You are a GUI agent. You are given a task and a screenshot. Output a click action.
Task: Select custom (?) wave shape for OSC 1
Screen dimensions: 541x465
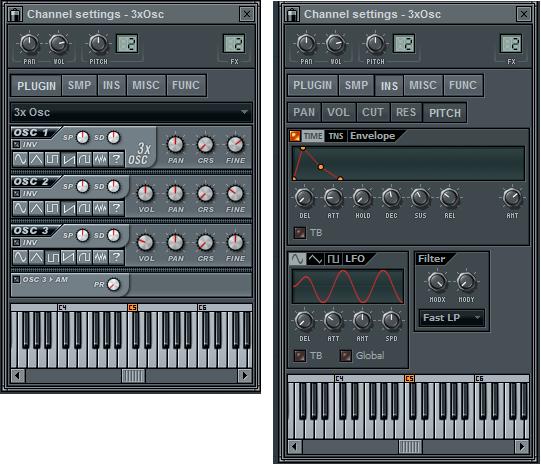(116, 159)
